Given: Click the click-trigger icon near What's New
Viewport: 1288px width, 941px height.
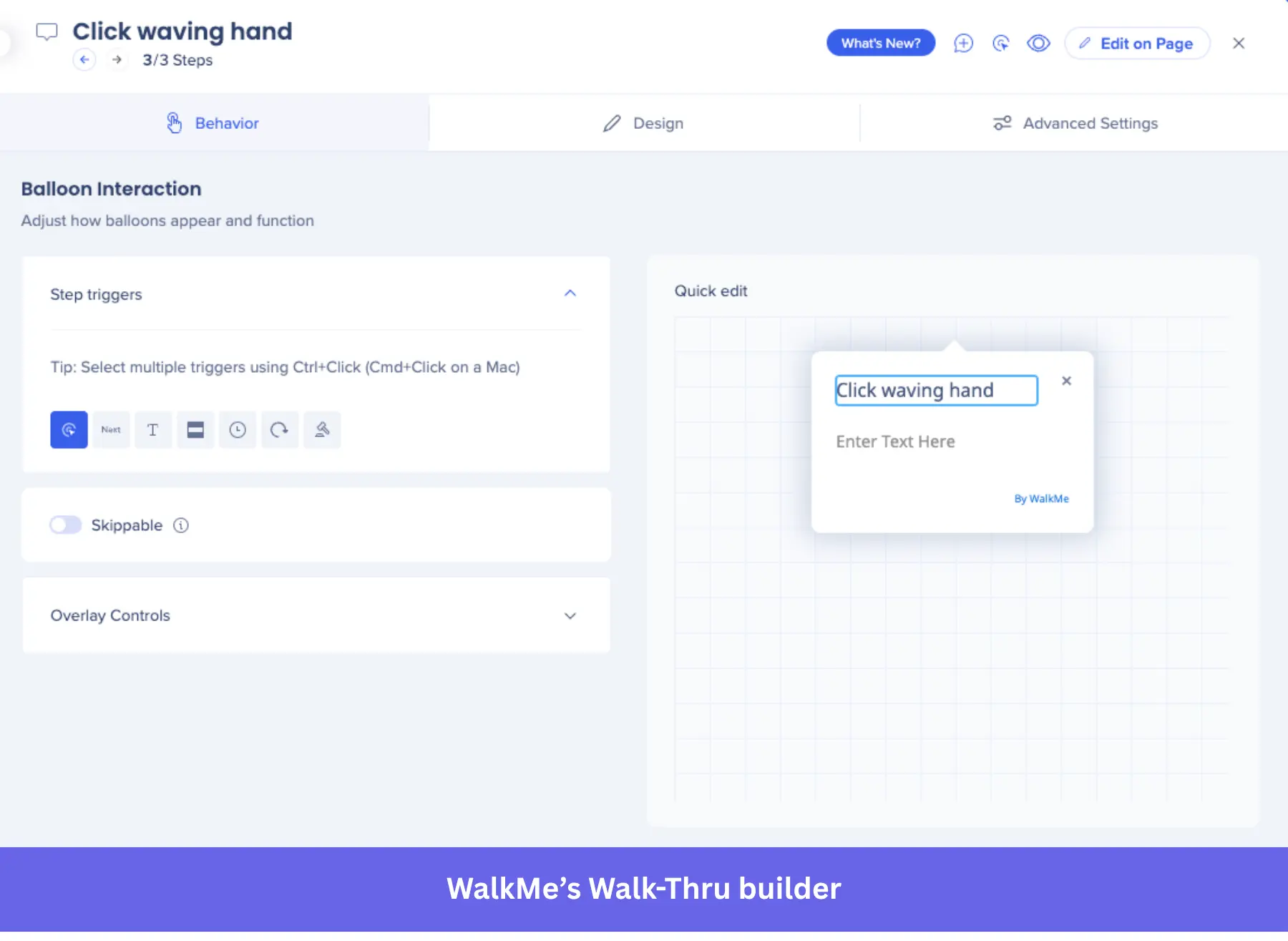Looking at the screenshot, I should coord(1001,43).
